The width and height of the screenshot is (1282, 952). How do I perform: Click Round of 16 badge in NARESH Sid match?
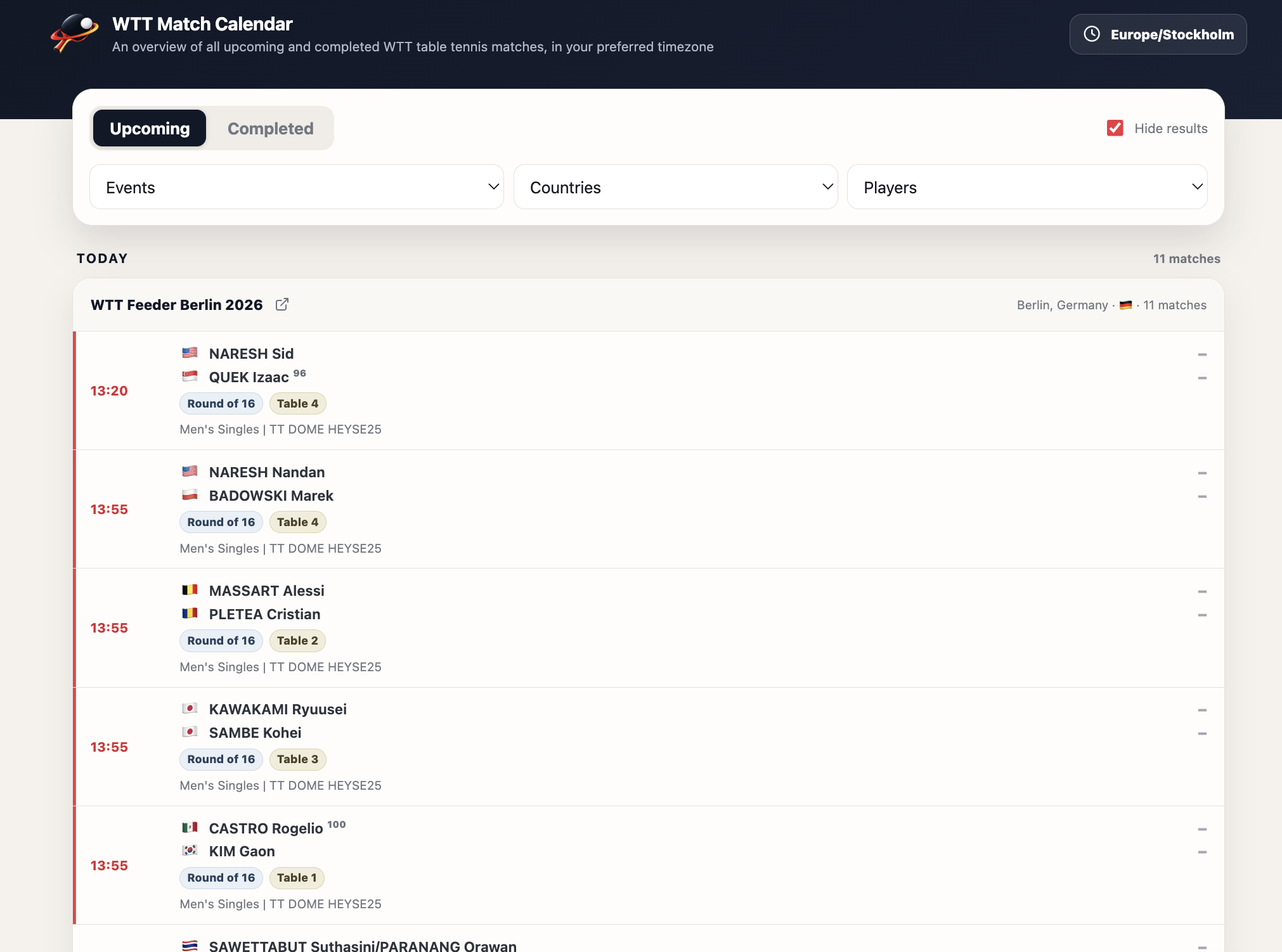(221, 404)
